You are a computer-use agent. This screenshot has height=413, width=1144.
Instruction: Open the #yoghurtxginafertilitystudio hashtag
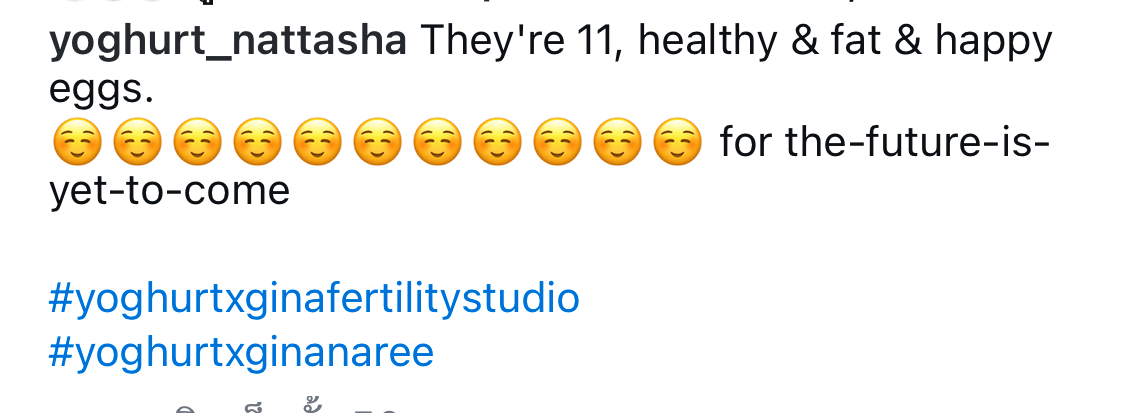[x=314, y=299]
